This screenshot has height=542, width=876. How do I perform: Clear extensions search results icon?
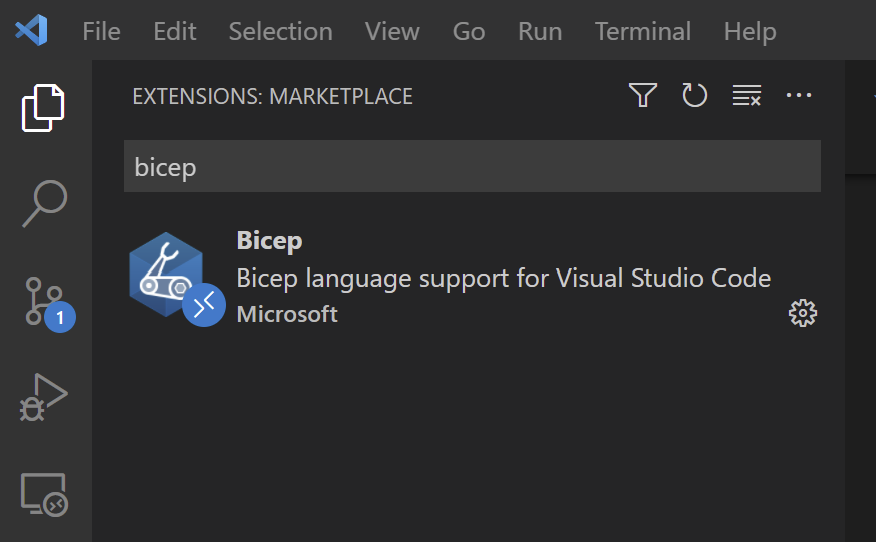click(x=747, y=96)
